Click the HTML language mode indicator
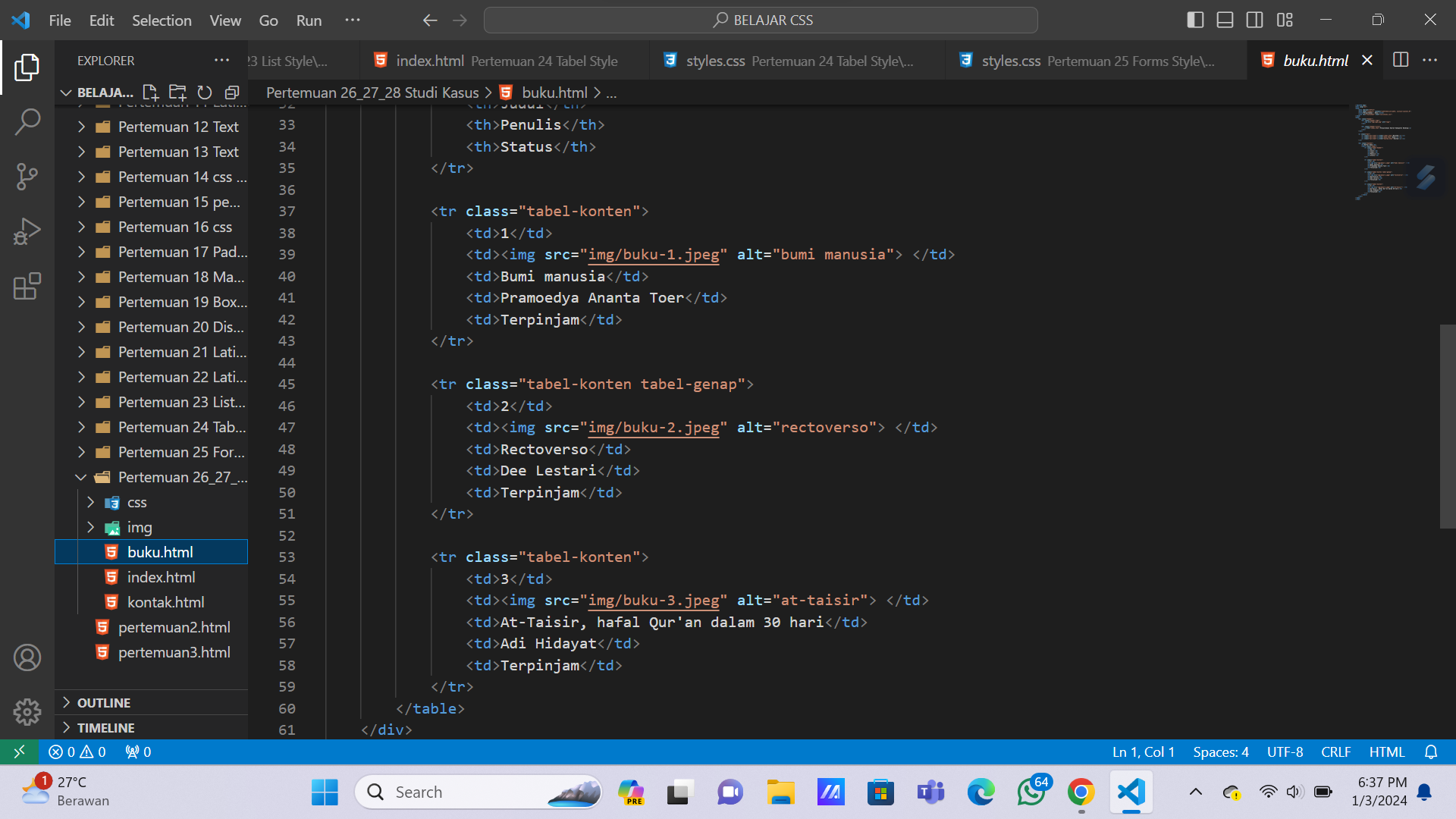The image size is (1456, 819). point(1386,752)
